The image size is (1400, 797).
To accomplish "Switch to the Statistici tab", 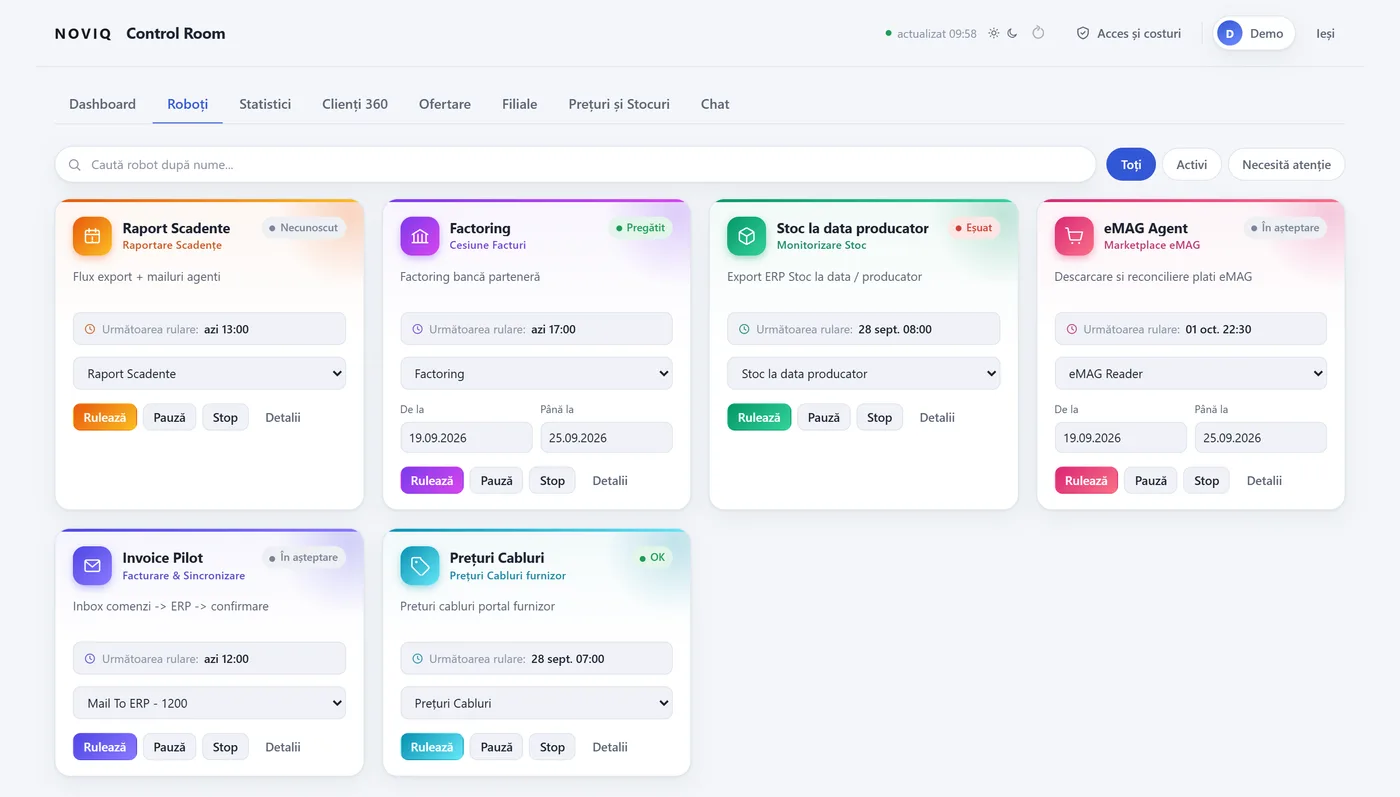I will pos(265,104).
